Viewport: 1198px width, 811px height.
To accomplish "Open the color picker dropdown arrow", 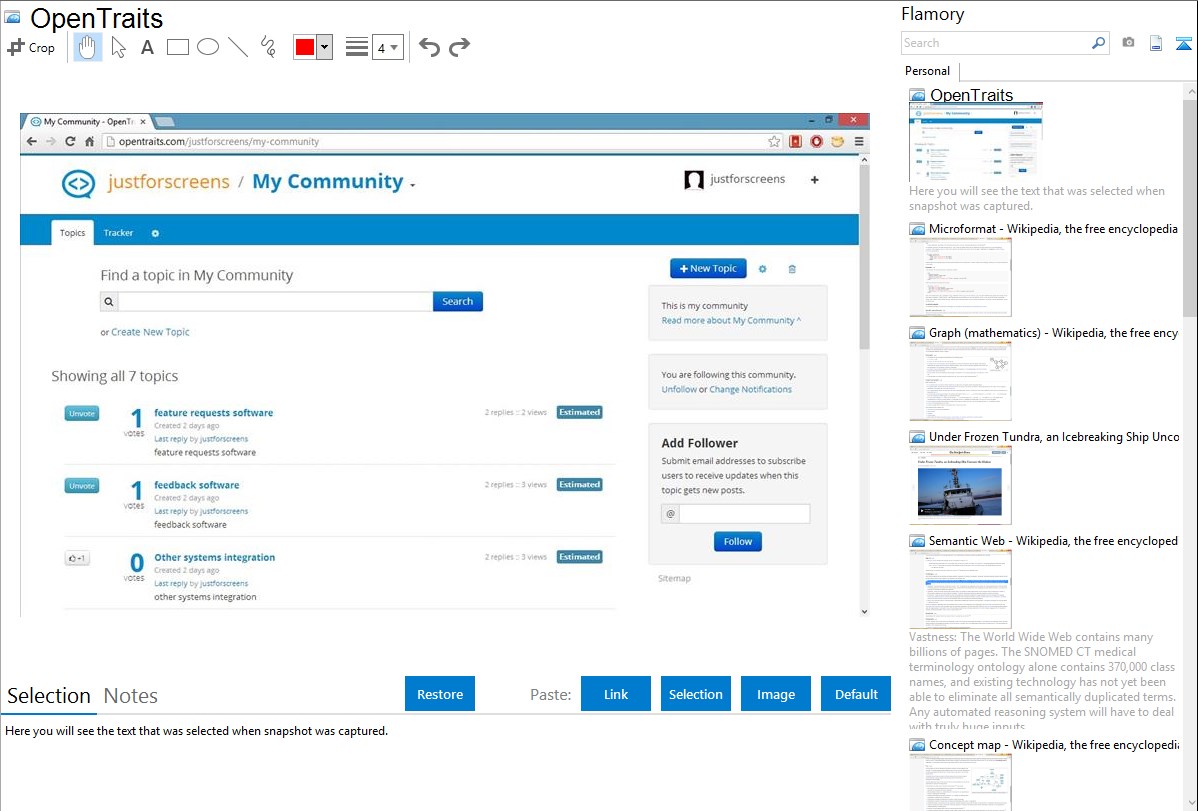I will (x=324, y=47).
